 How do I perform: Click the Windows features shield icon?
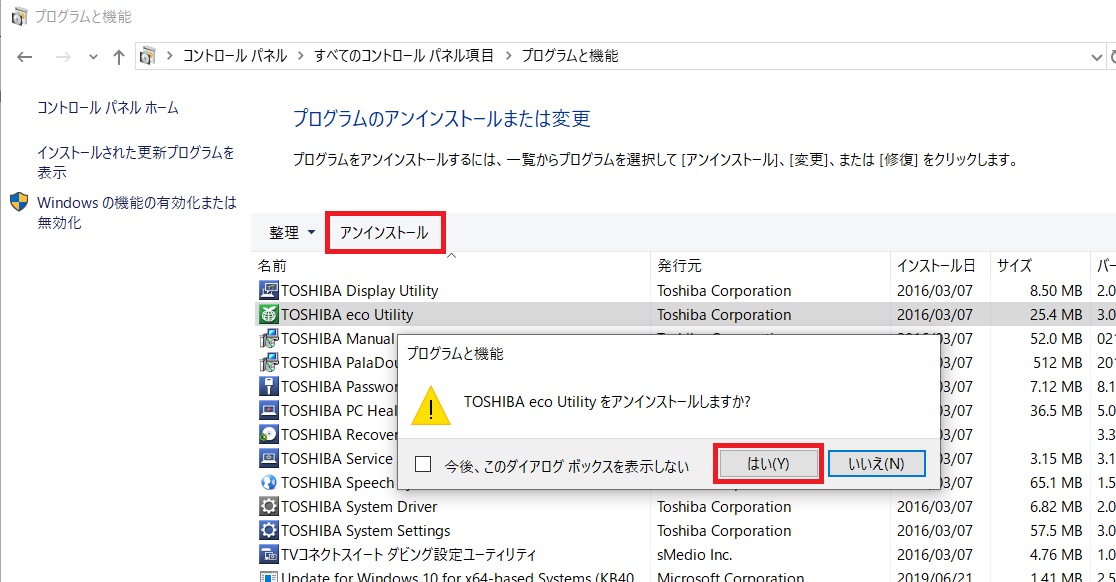(x=19, y=202)
